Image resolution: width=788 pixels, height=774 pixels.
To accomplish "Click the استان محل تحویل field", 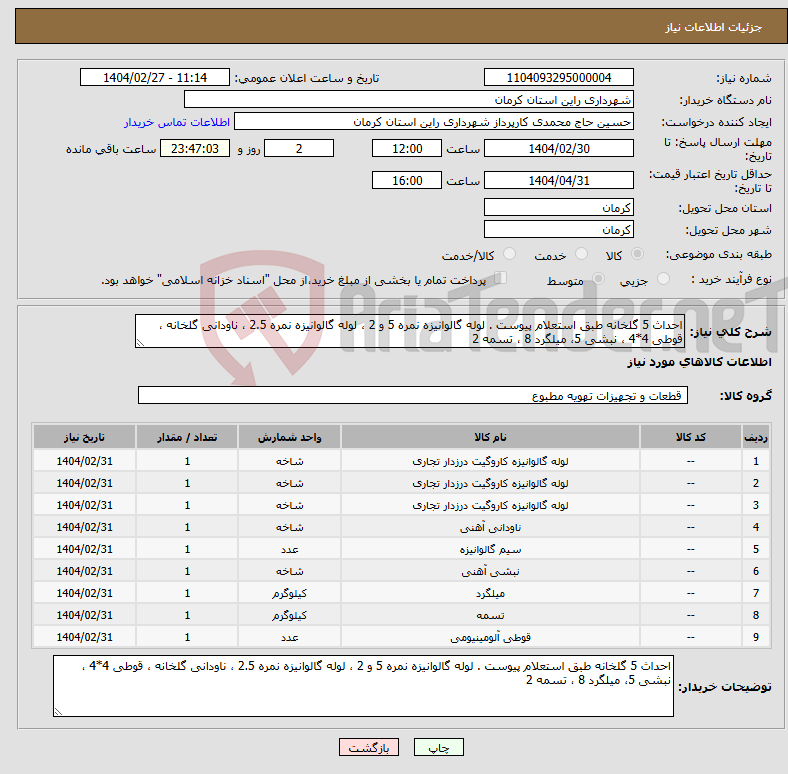I will [558, 208].
